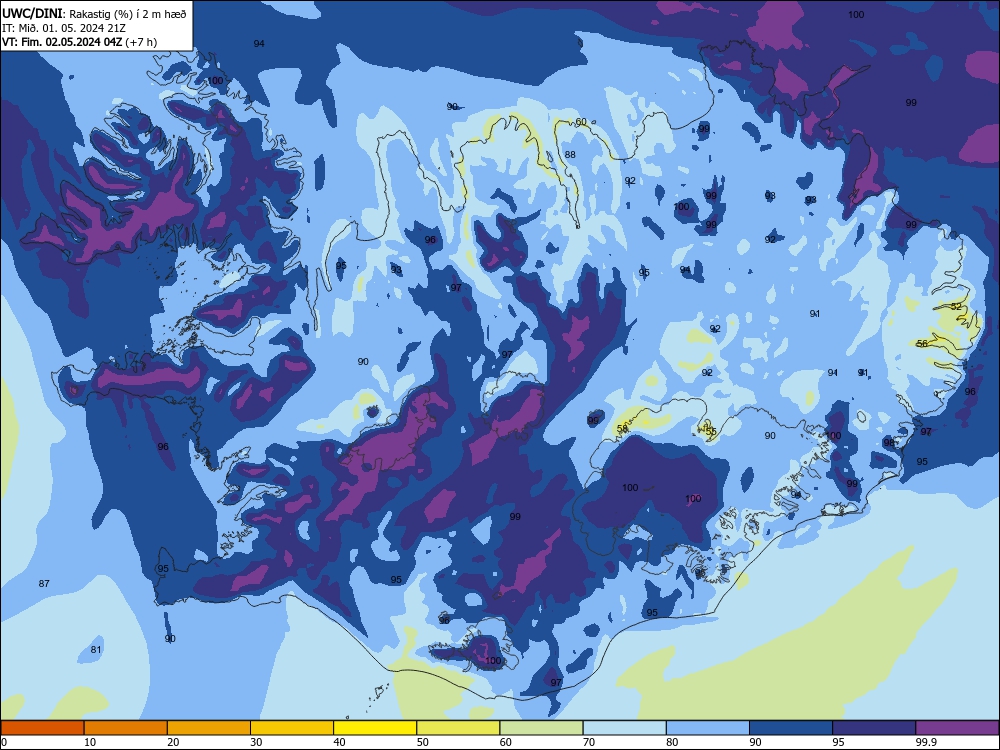Click the '(+7 h)' forecast offset text

point(141,42)
